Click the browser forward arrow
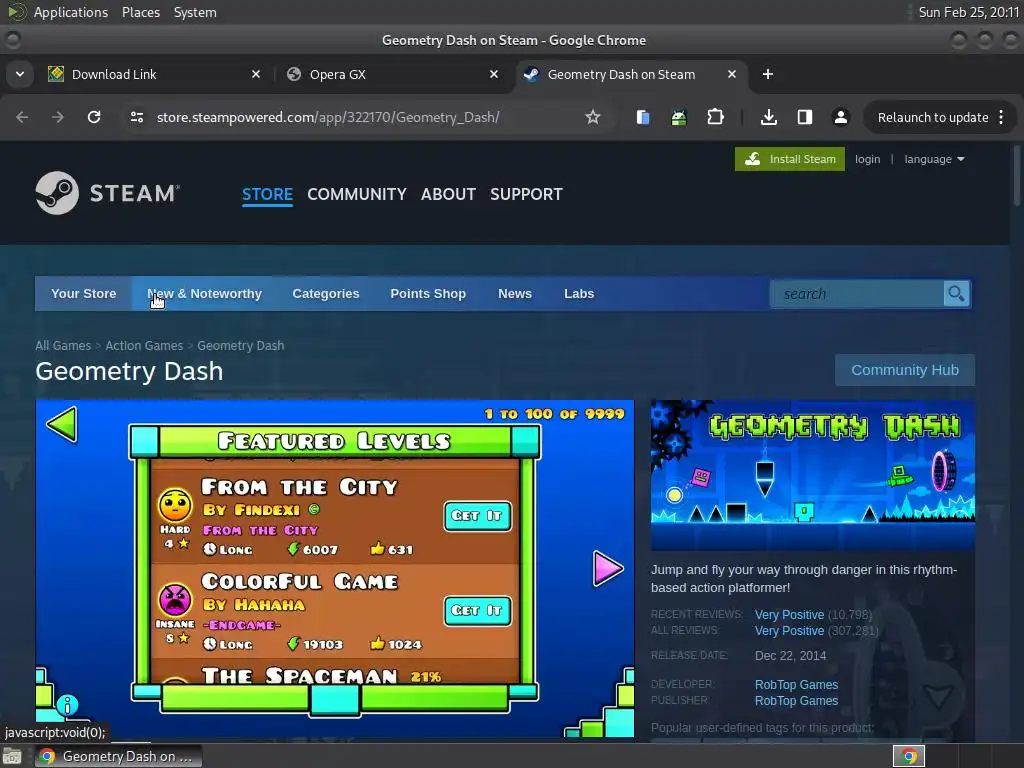The width and height of the screenshot is (1024, 768). [x=57, y=117]
